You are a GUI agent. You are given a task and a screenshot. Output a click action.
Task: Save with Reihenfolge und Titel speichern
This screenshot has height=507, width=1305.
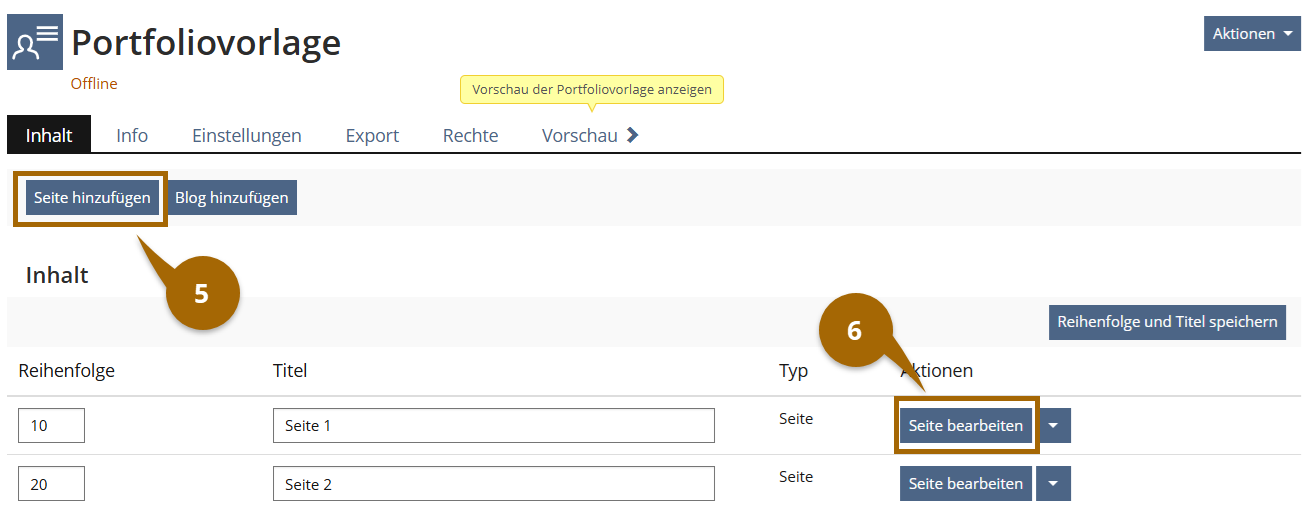click(x=1167, y=322)
